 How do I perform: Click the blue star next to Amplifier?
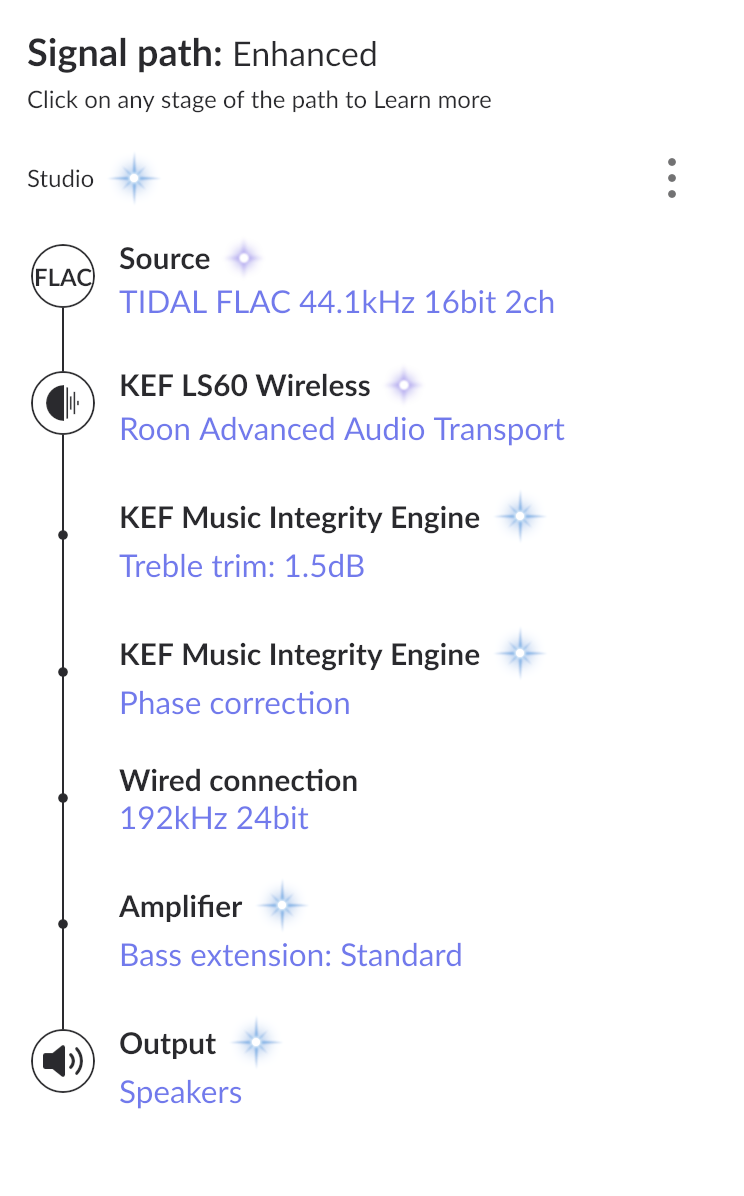pyautogui.click(x=282, y=905)
